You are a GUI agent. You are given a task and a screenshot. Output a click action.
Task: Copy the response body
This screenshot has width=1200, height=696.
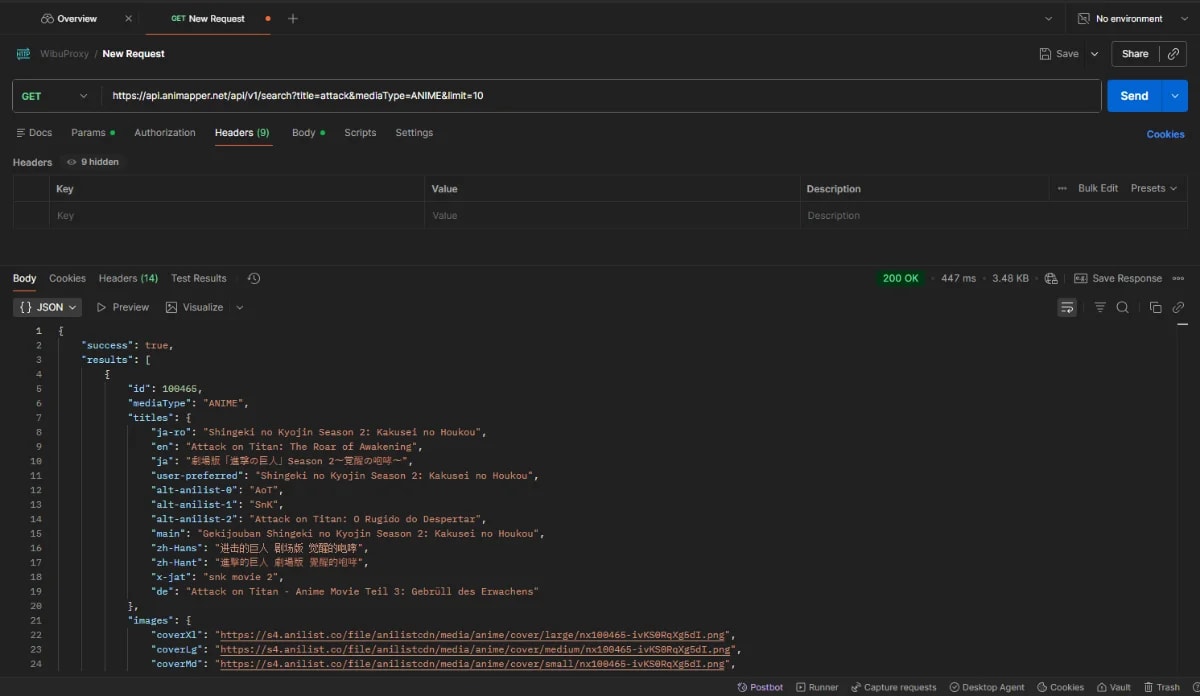[1156, 307]
